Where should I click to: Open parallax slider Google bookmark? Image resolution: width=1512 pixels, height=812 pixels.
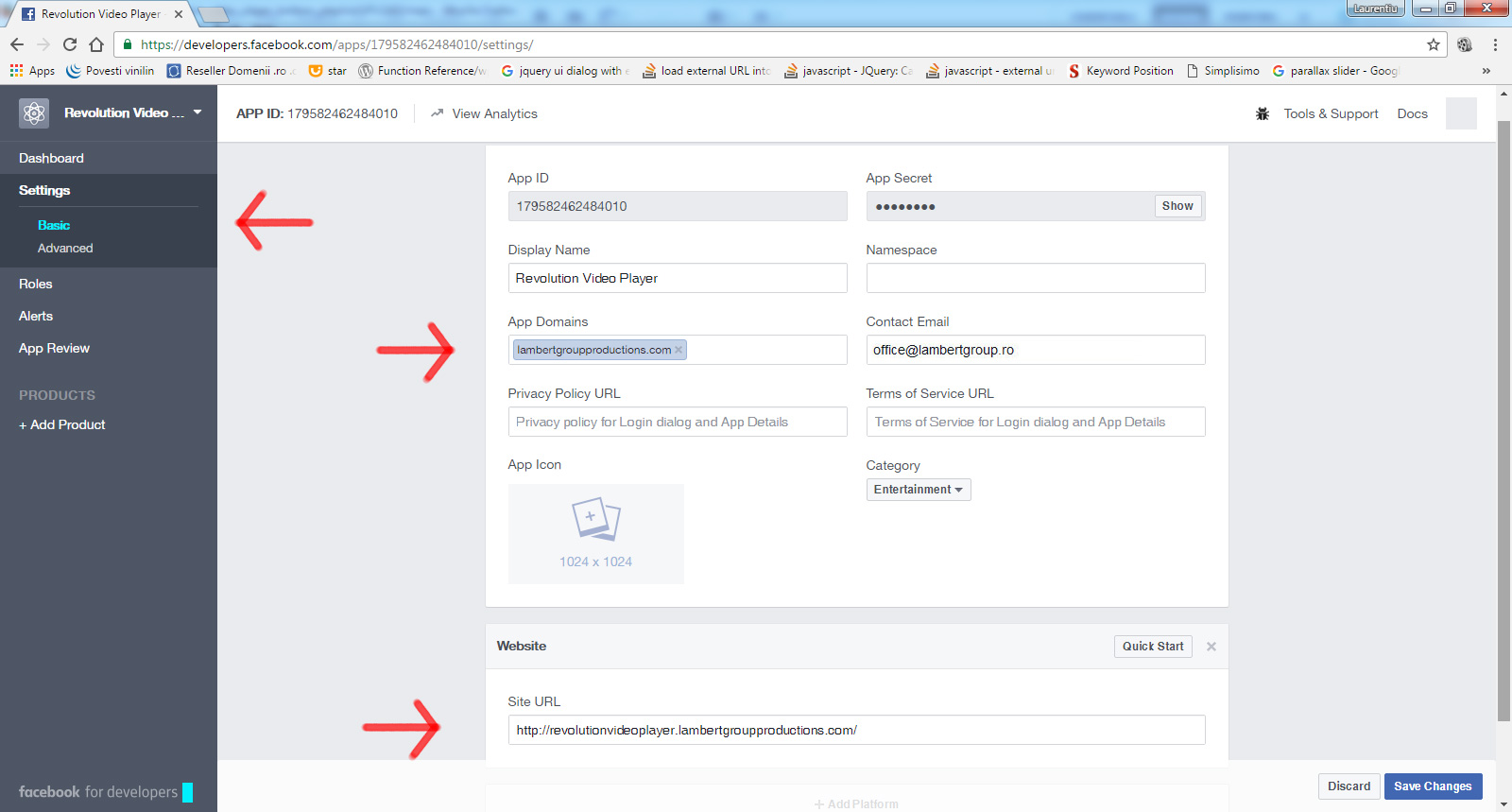coord(1336,71)
